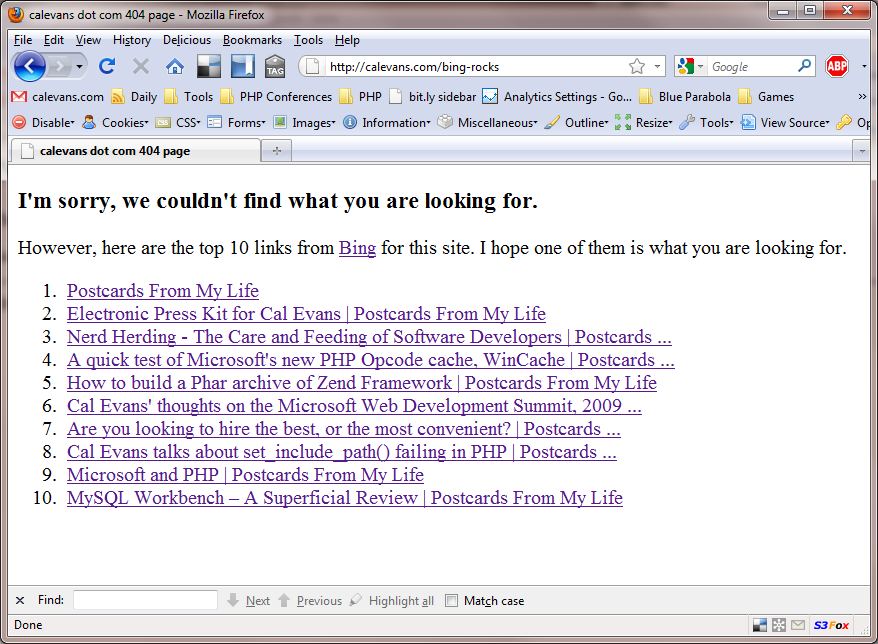Click Previous in the find bar
The height and width of the screenshot is (644, 878).
(x=310, y=600)
